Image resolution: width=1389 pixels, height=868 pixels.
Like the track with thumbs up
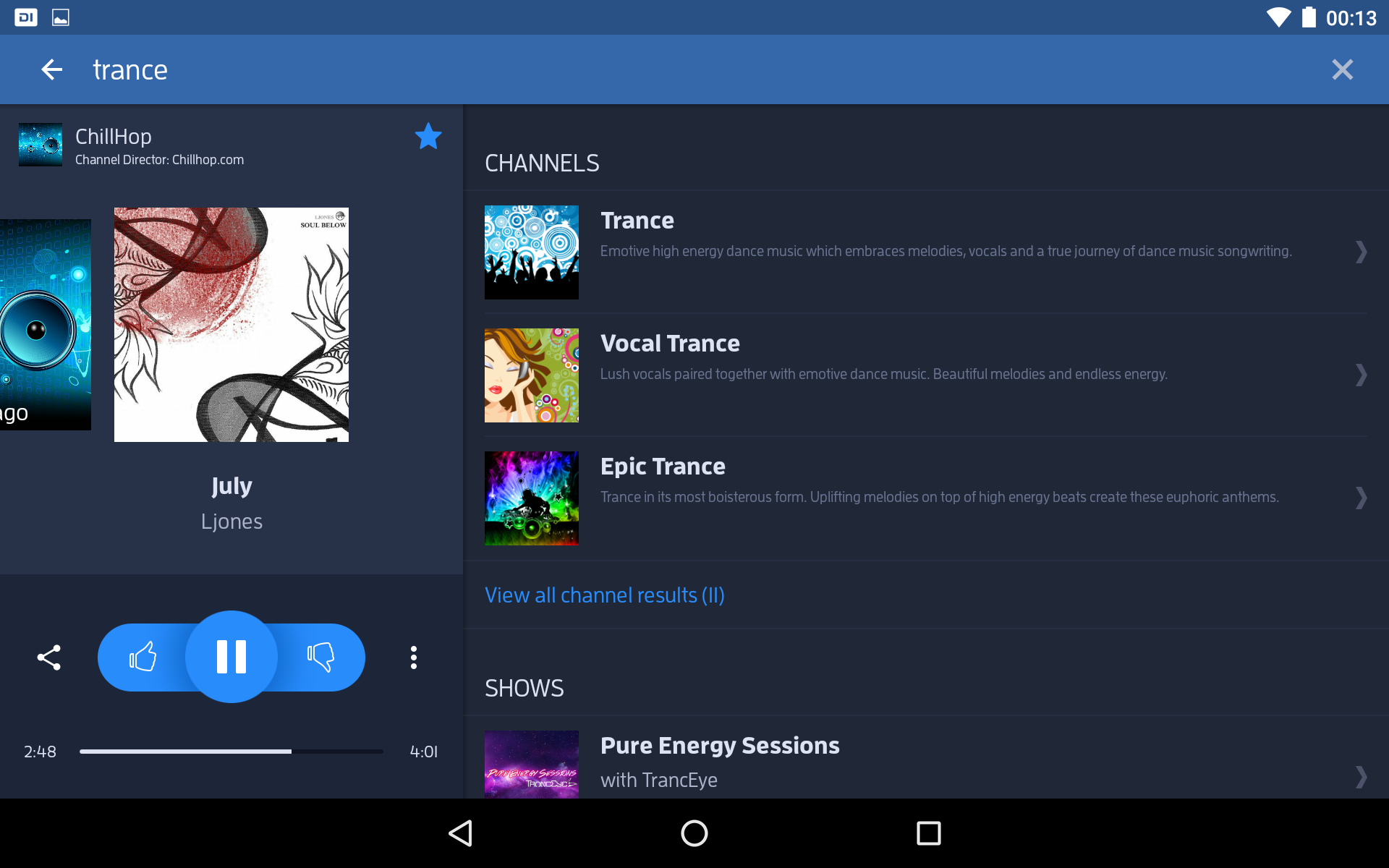click(143, 657)
